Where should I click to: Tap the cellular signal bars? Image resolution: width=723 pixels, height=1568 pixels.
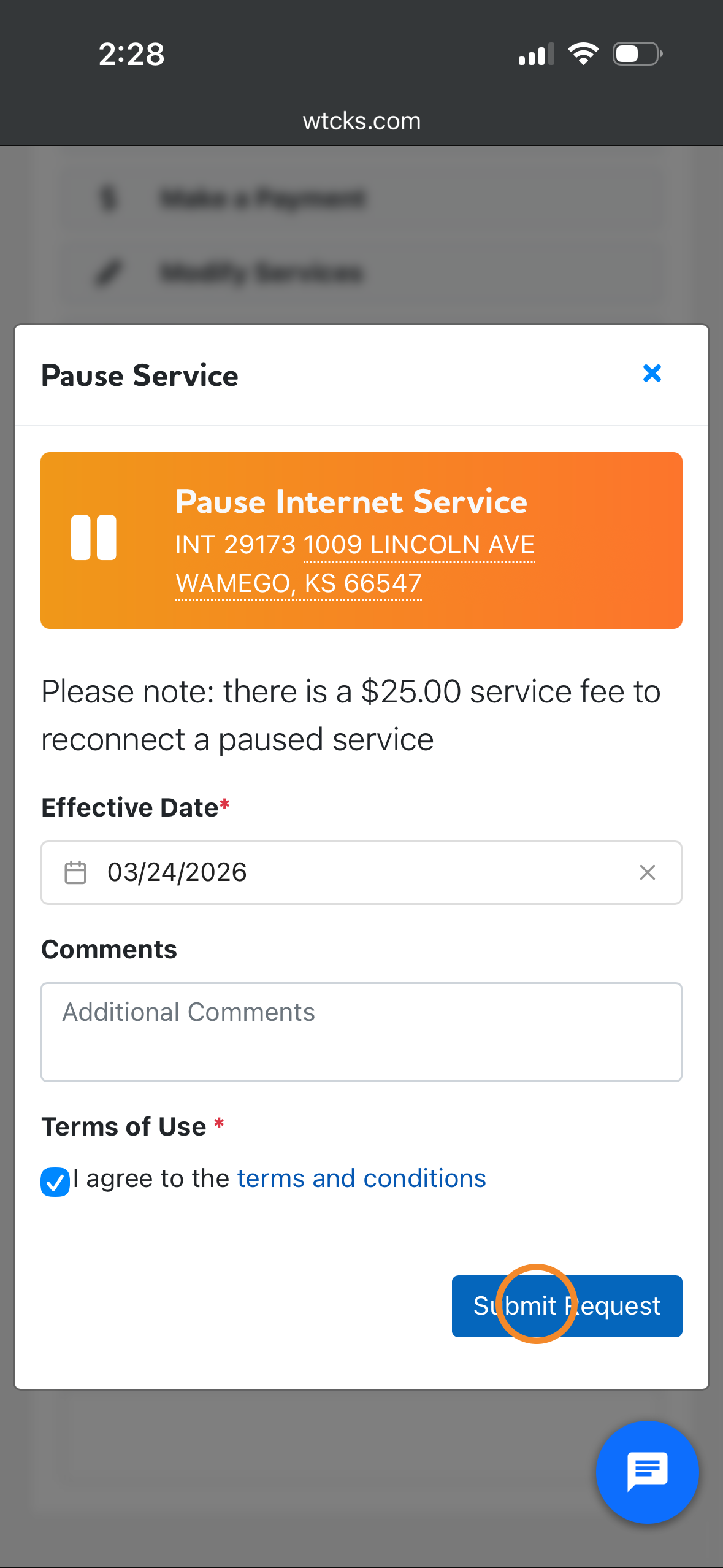coord(536,54)
